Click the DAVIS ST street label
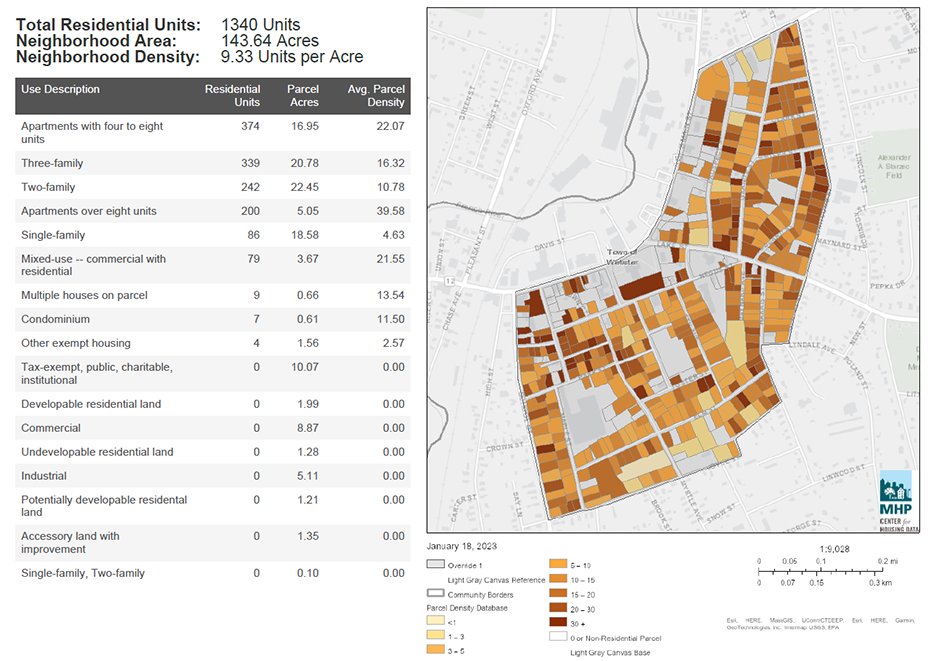 click(x=549, y=245)
